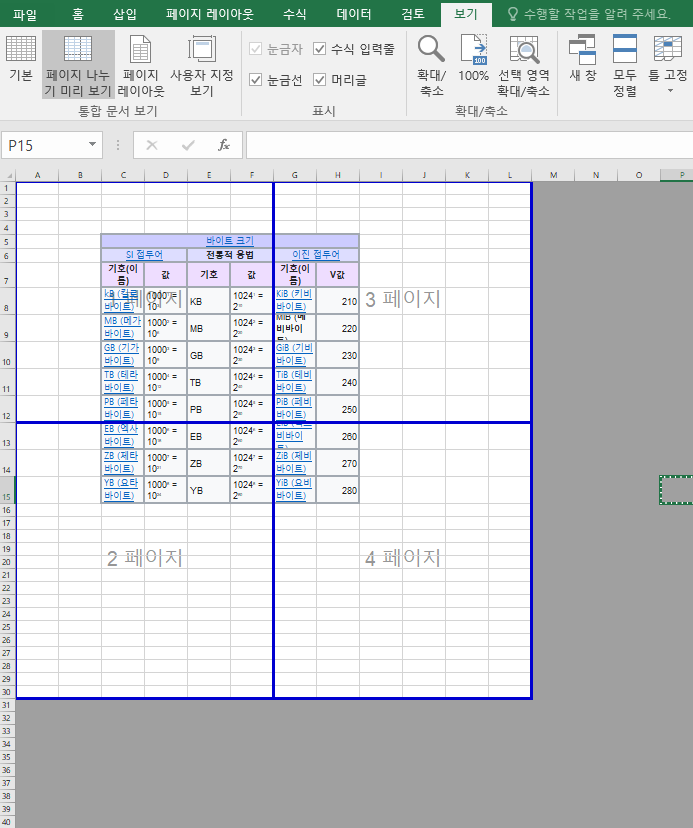Click the Insert Function fx button

click(x=224, y=145)
